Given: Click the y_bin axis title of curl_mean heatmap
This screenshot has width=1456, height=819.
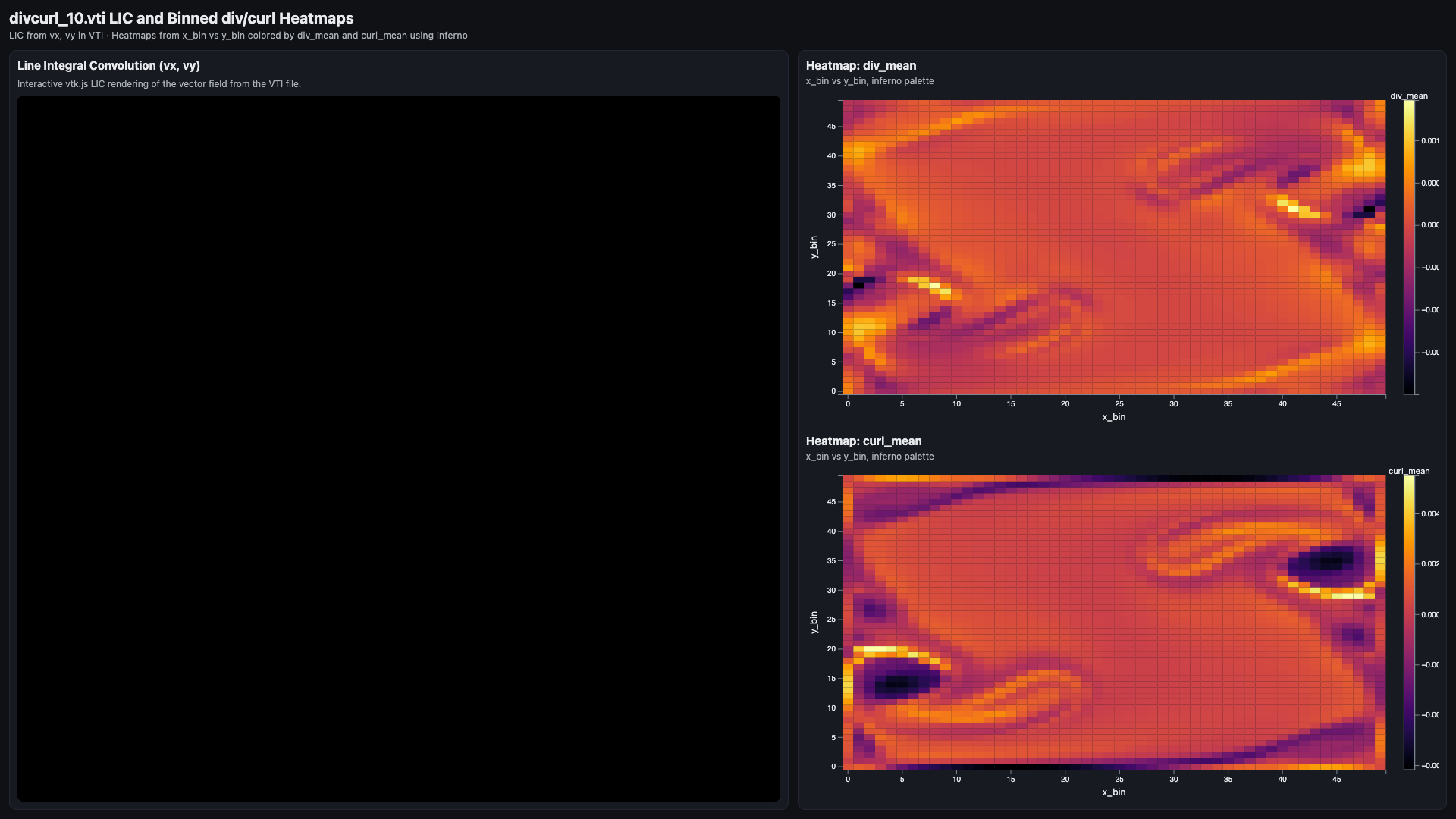Looking at the screenshot, I should pyautogui.click(x=814, y=623).
